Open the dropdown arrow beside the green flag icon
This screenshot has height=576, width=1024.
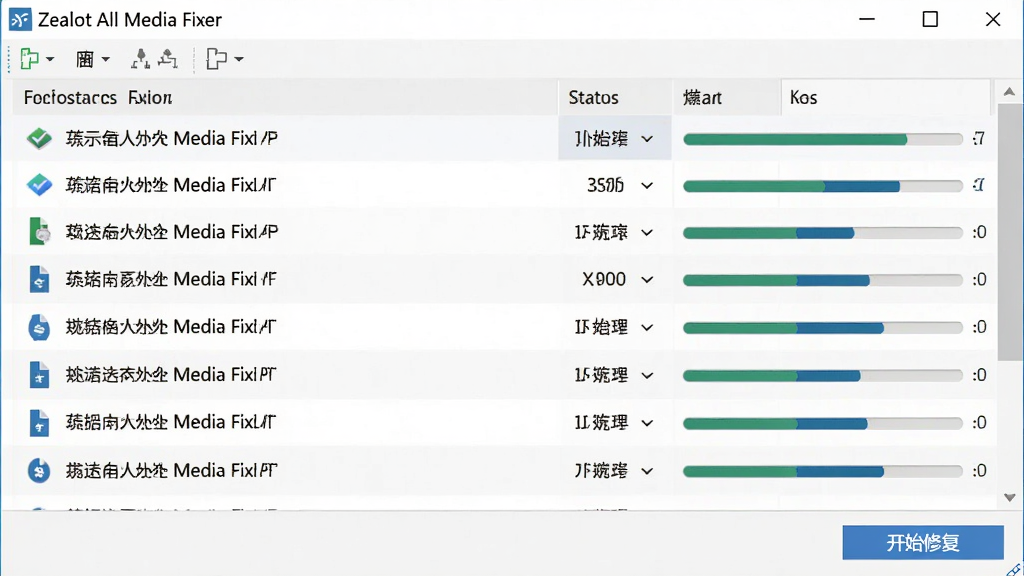click(x=50, y=59)
